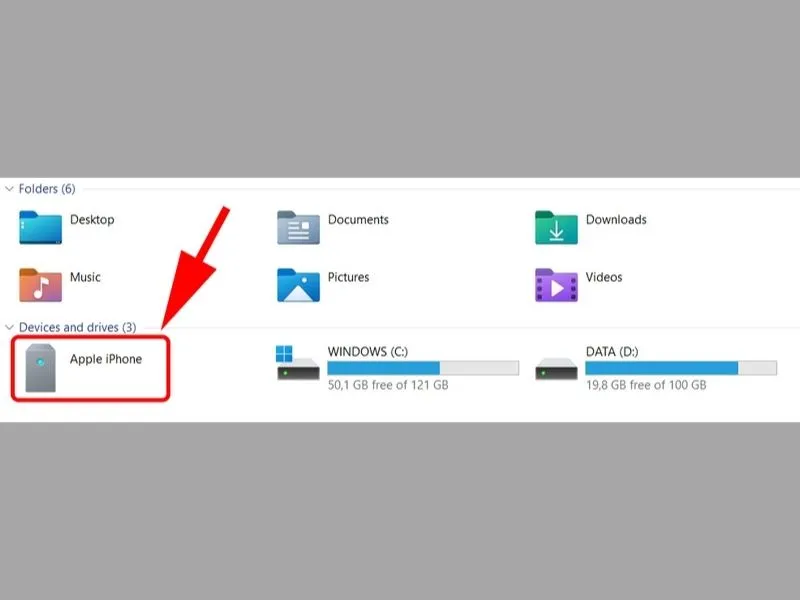Collapse the Folders section chevron
This screenshot has width=800, height=600.
9,189
